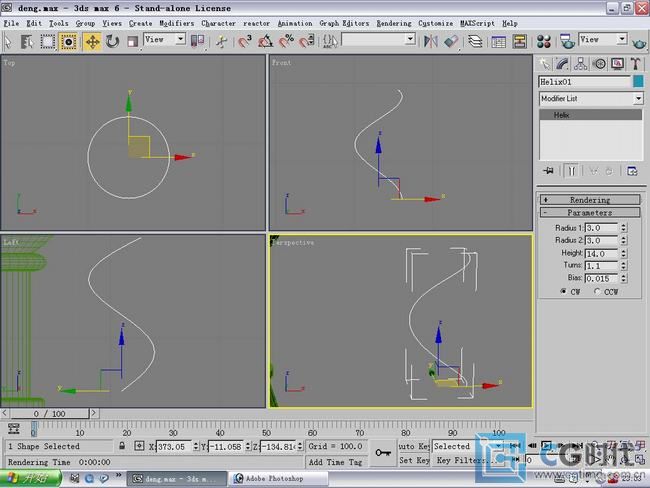Select the CCW radio button
The width and height of the screenshot is (650, 488).
(x=597, y=291)
